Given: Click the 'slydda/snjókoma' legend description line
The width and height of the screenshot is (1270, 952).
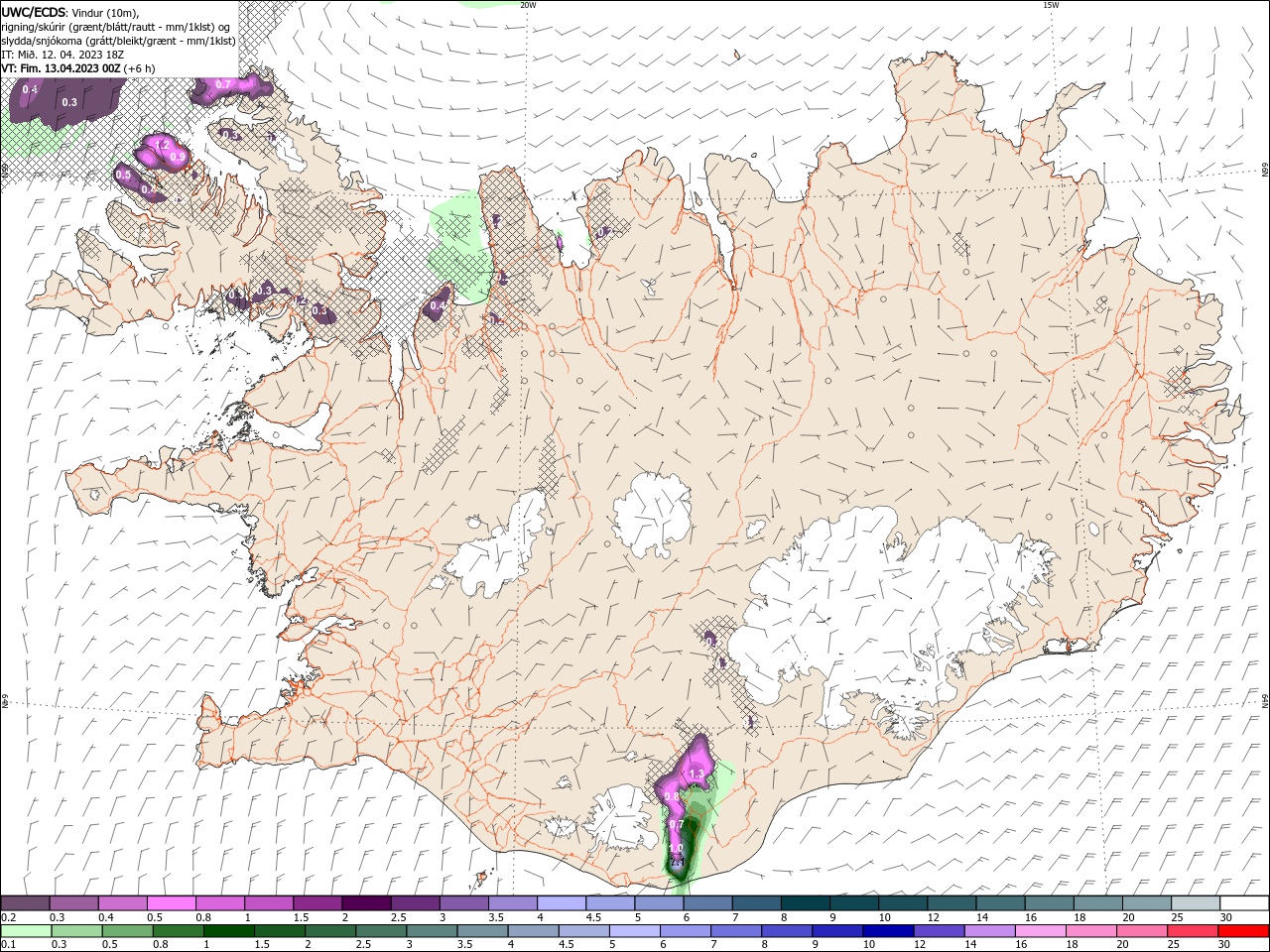Looking at the screenshot, I should click(116, 41).
